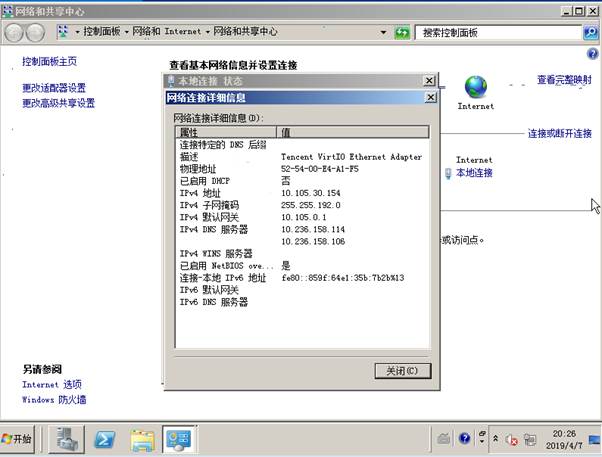Expand the arrow after 控制面板 breadcrumb
This screenshot has width=602, height=457.
[127, 32]
